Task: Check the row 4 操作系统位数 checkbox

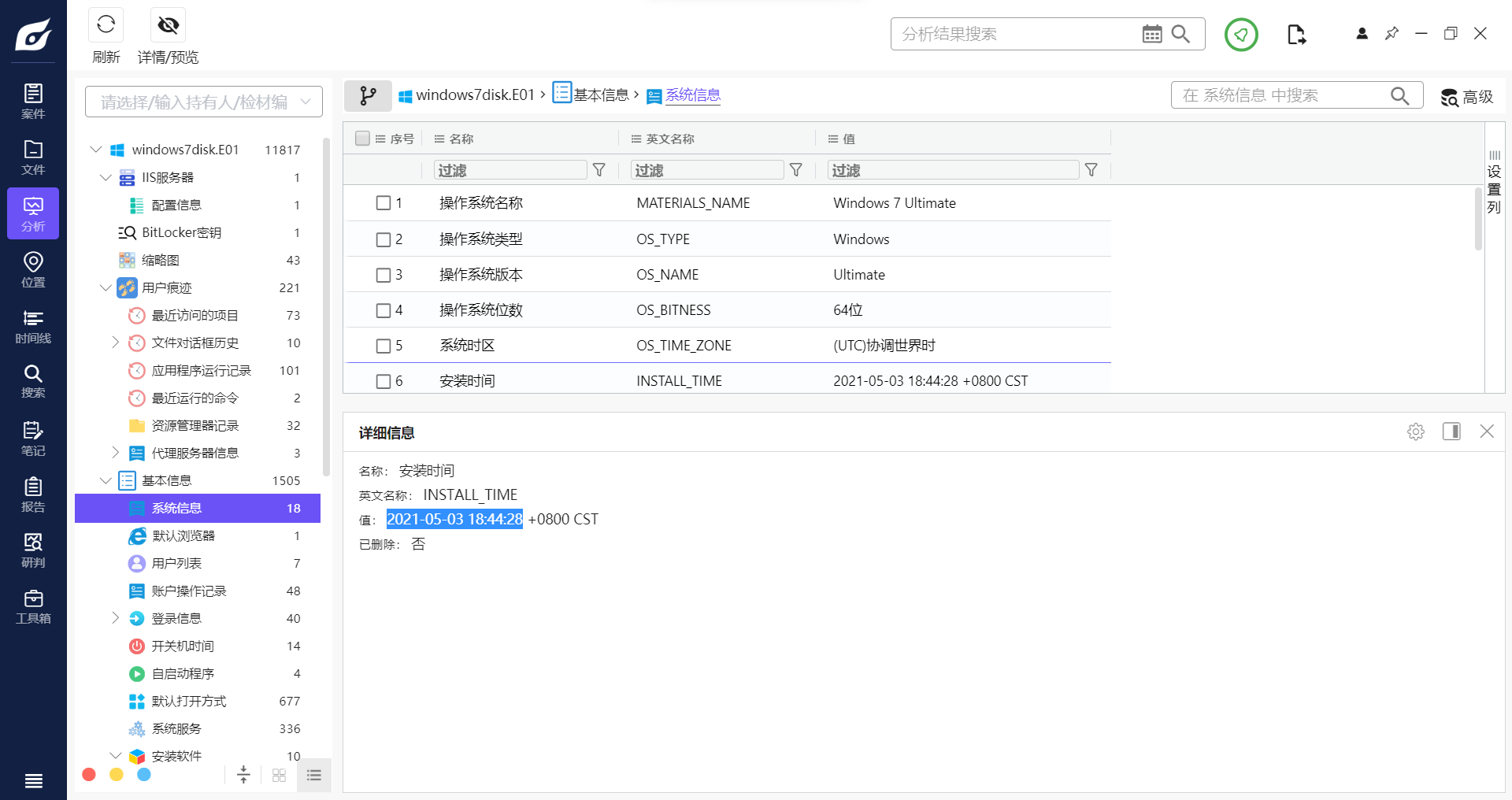Action: [384, 310]
